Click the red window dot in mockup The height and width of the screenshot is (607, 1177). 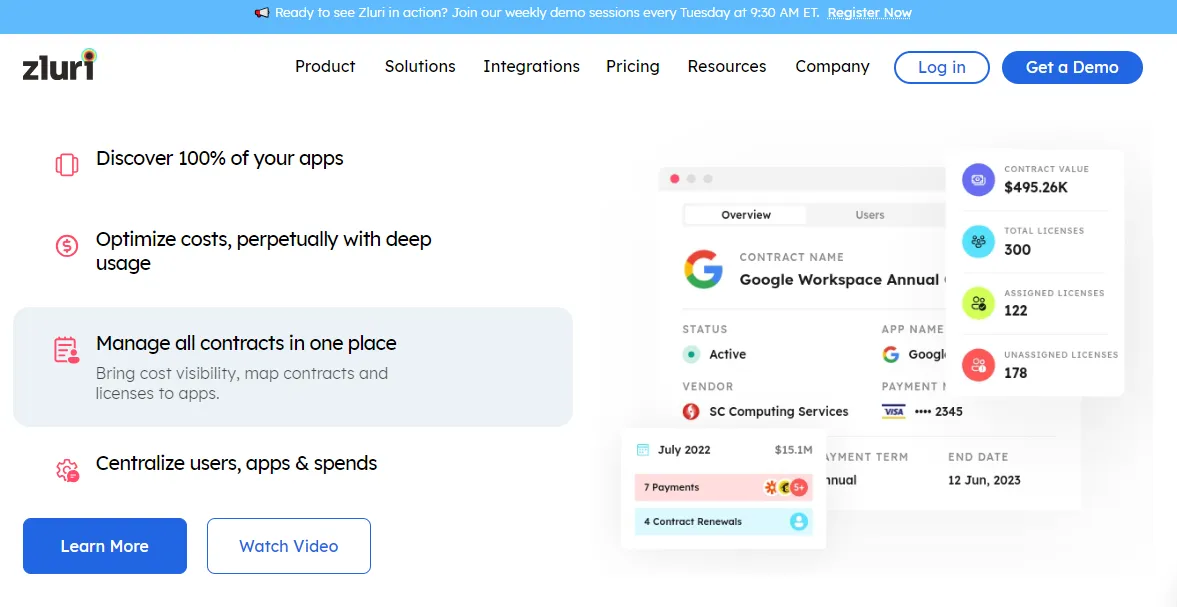click(x=674, y=179)
